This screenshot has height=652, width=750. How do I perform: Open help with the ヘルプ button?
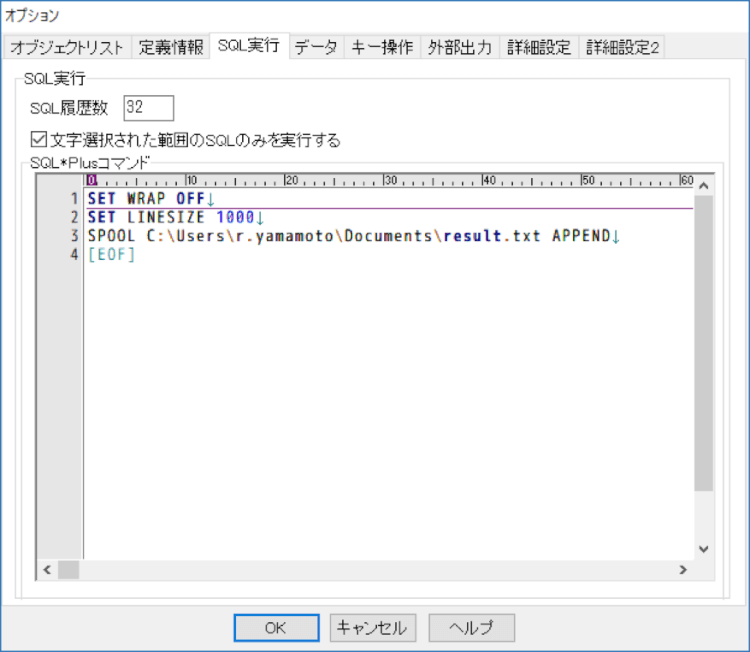[x=471, y=628]
